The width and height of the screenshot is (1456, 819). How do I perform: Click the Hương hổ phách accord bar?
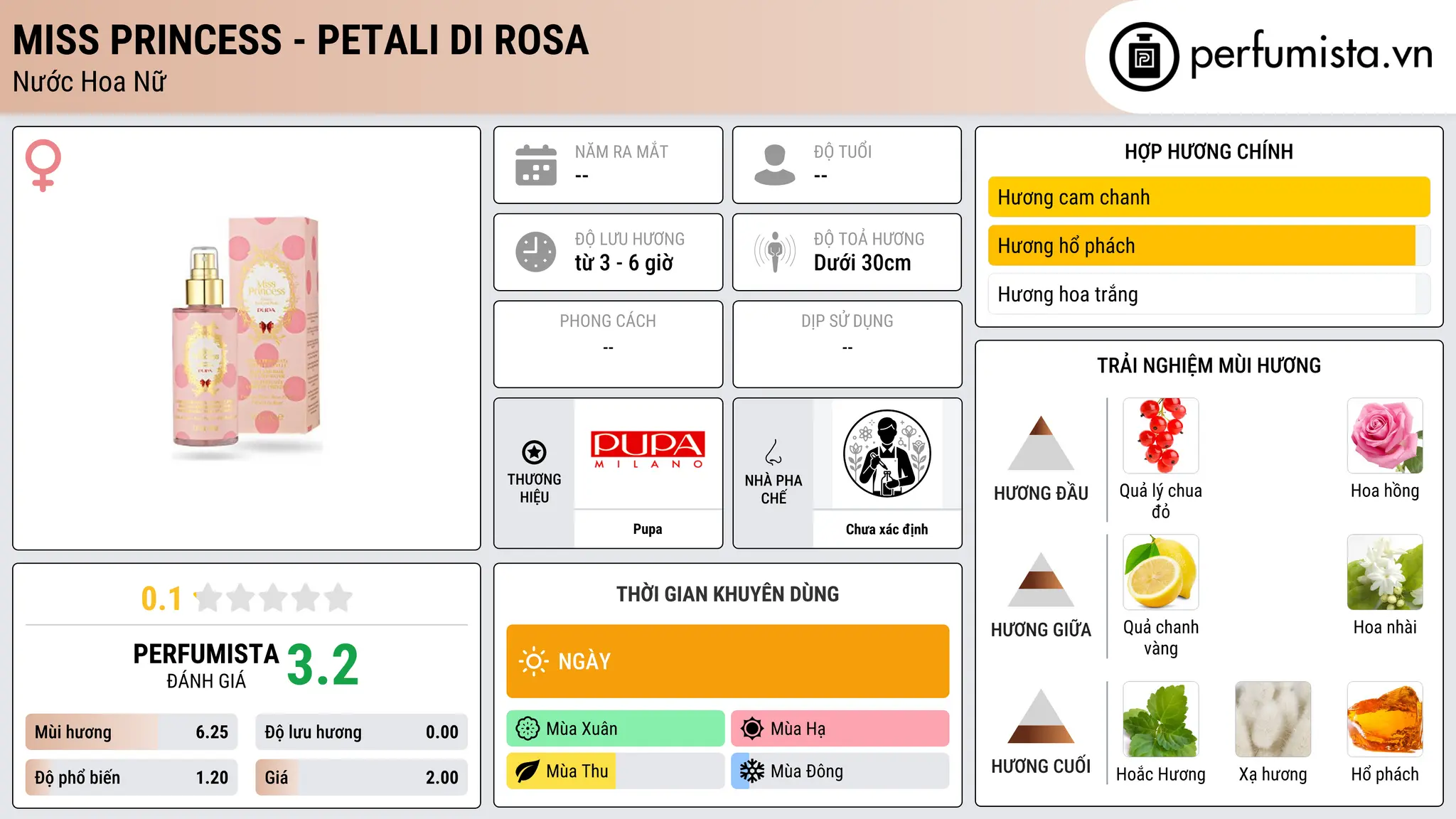coord(1209,246)
